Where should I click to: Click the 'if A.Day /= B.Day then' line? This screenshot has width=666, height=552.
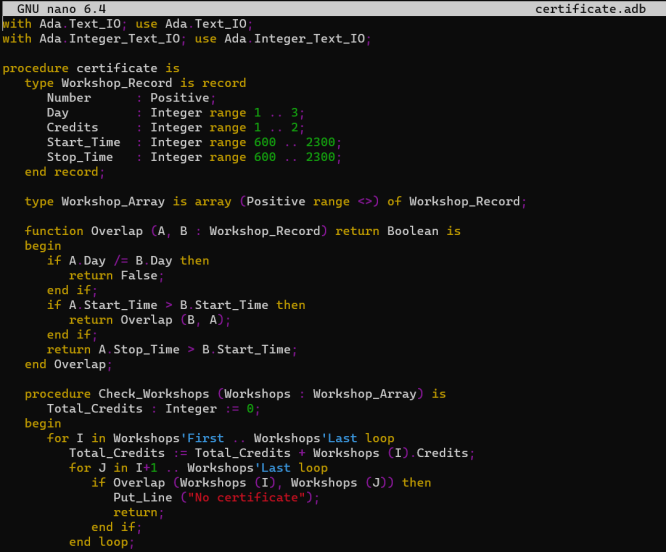(128, 261)
